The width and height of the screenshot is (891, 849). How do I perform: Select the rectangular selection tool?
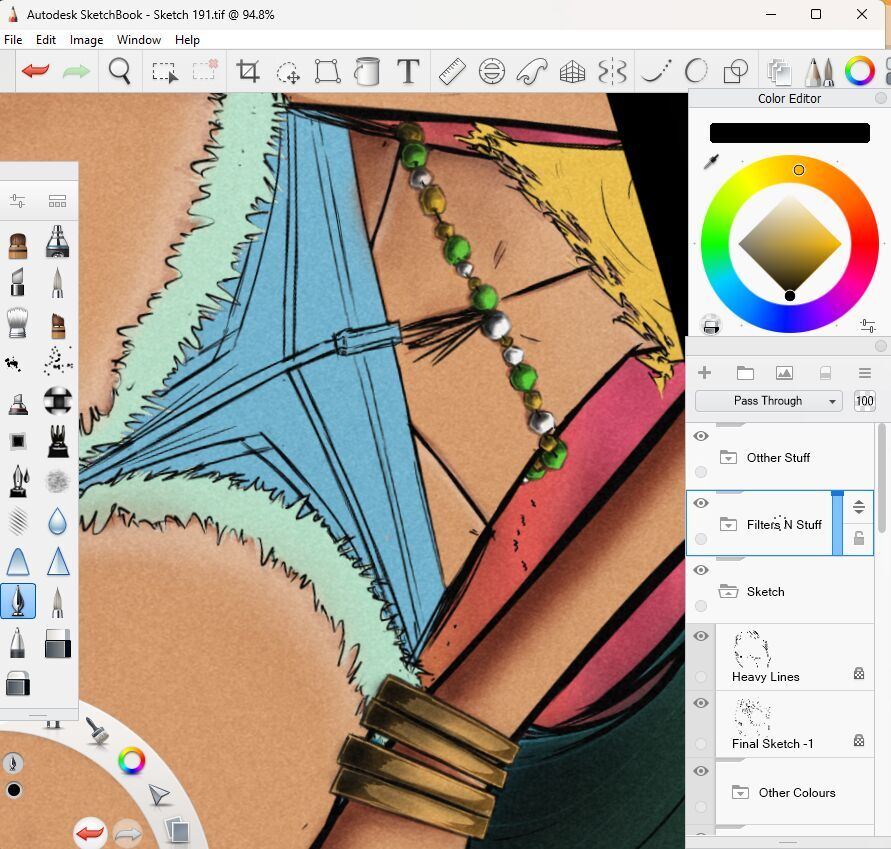point(164,72)
